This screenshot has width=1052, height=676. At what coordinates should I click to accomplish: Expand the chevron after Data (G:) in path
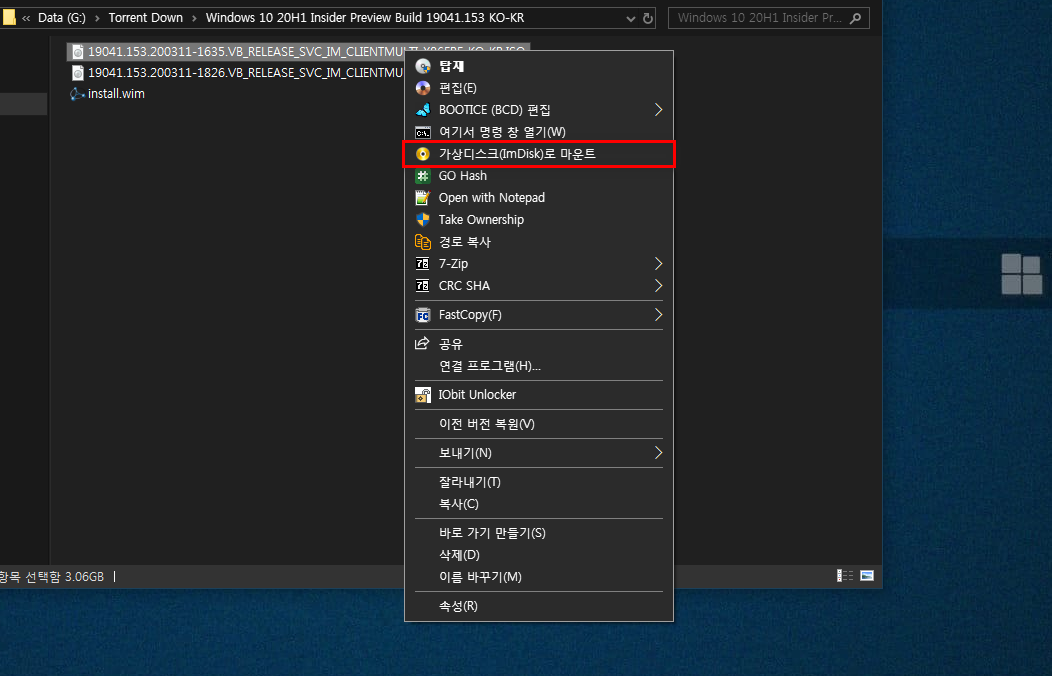click(x=97, y=18)
